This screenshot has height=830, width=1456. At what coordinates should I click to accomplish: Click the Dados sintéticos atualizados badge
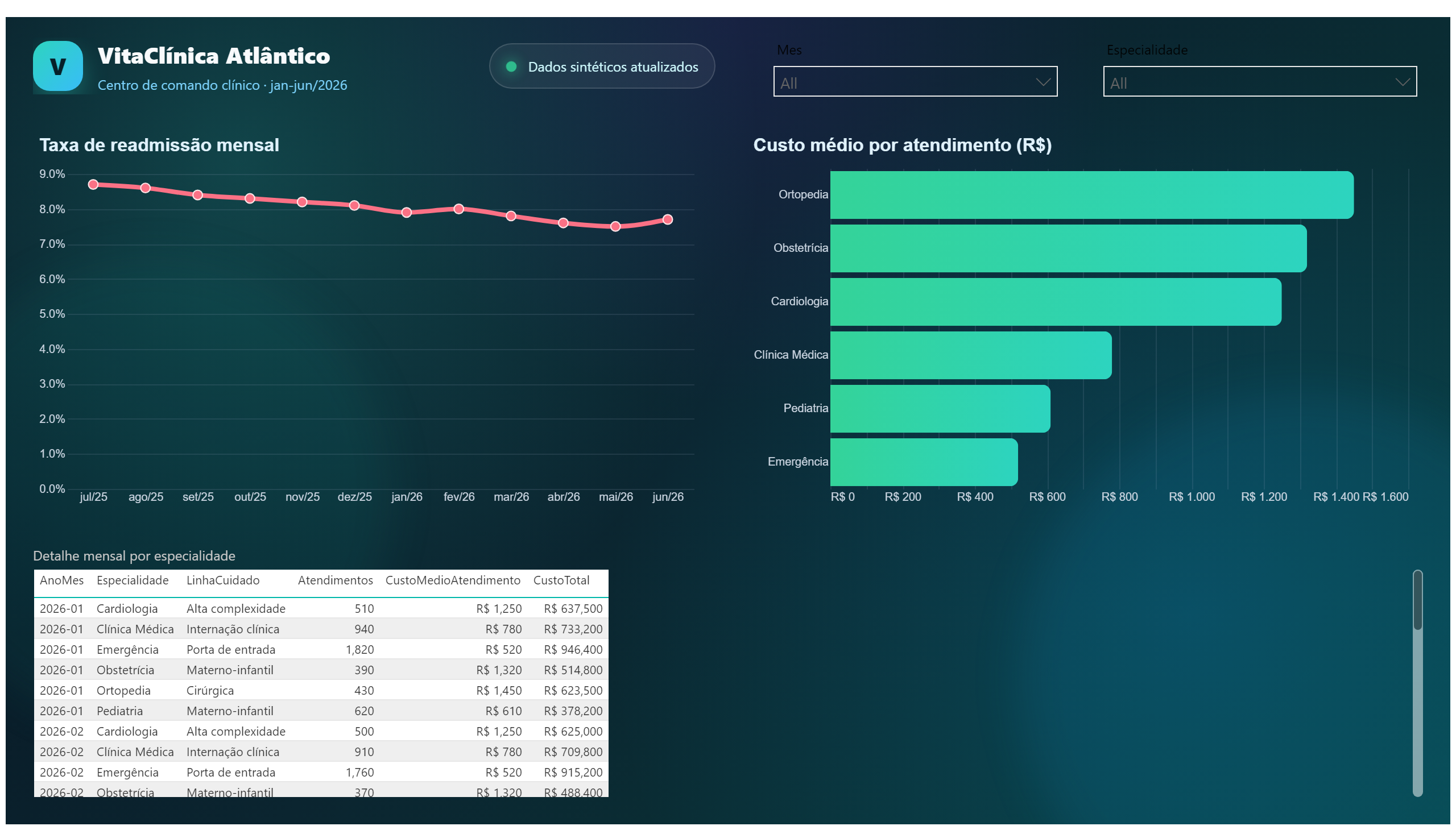602,66
